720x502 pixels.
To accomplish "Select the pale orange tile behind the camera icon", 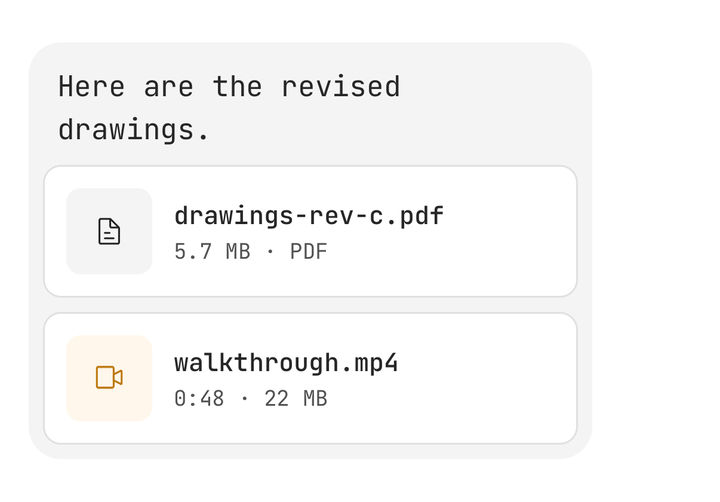I will point(109,378).
